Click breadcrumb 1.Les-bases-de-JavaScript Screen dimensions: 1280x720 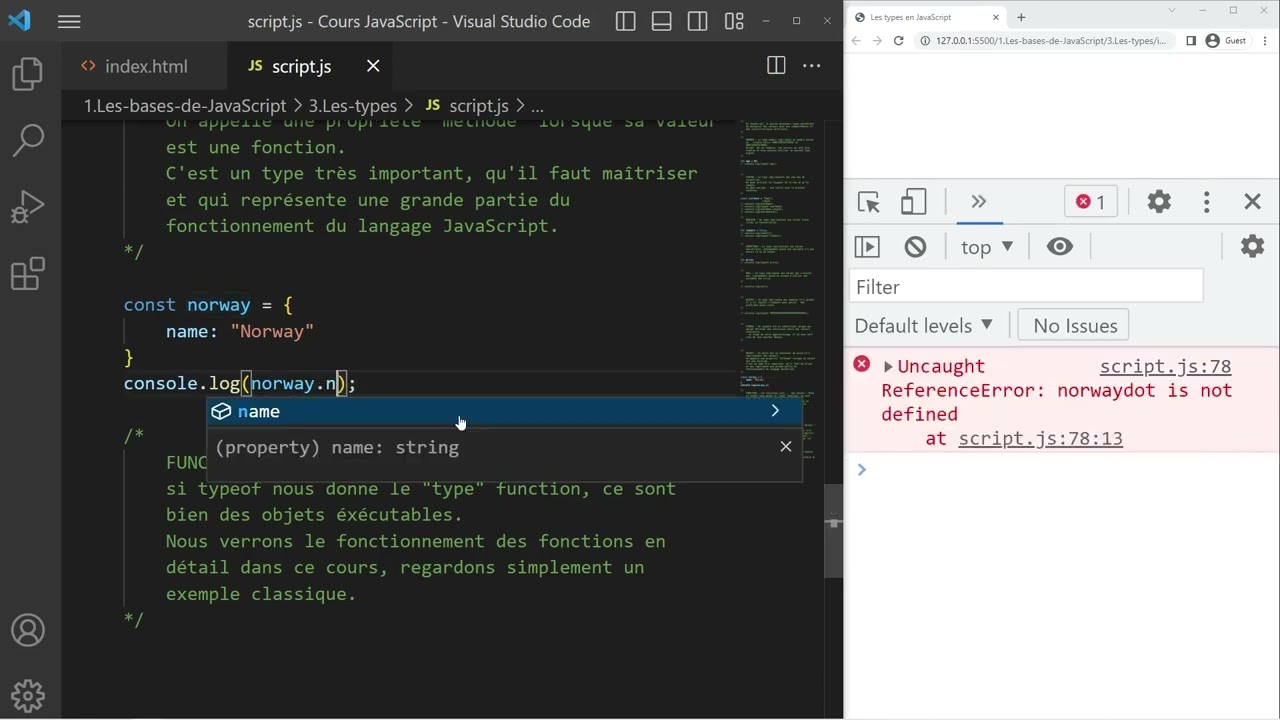click(x=185, y=105)
